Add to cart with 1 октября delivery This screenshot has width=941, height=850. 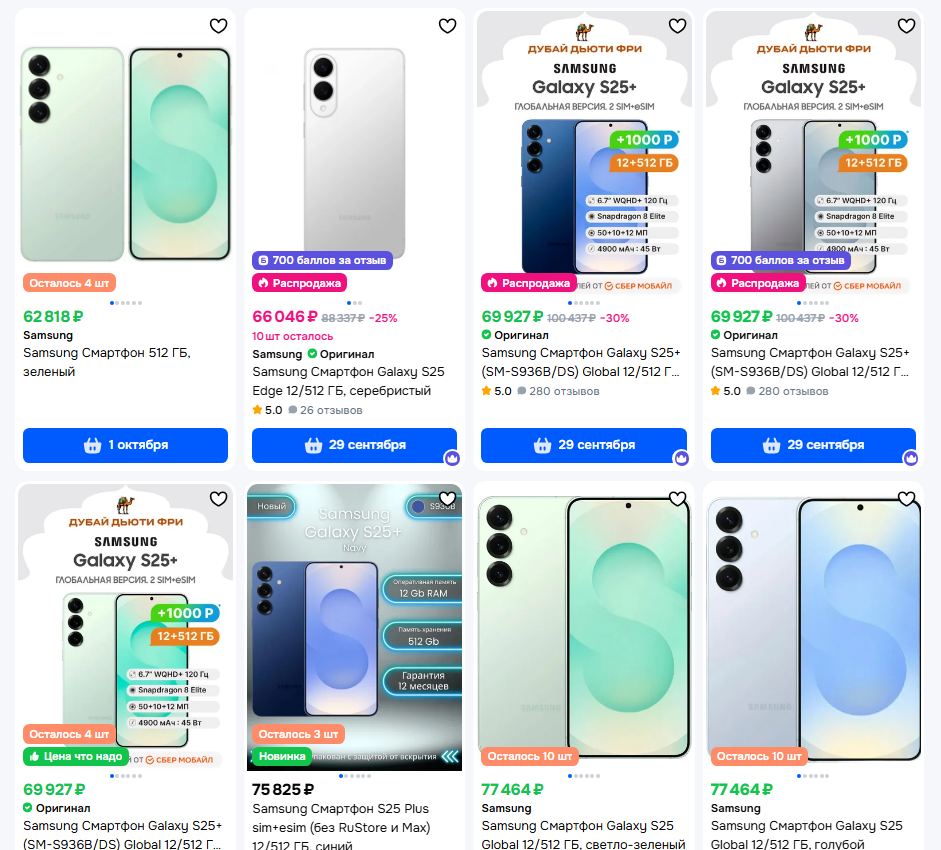tap(125, 445)
